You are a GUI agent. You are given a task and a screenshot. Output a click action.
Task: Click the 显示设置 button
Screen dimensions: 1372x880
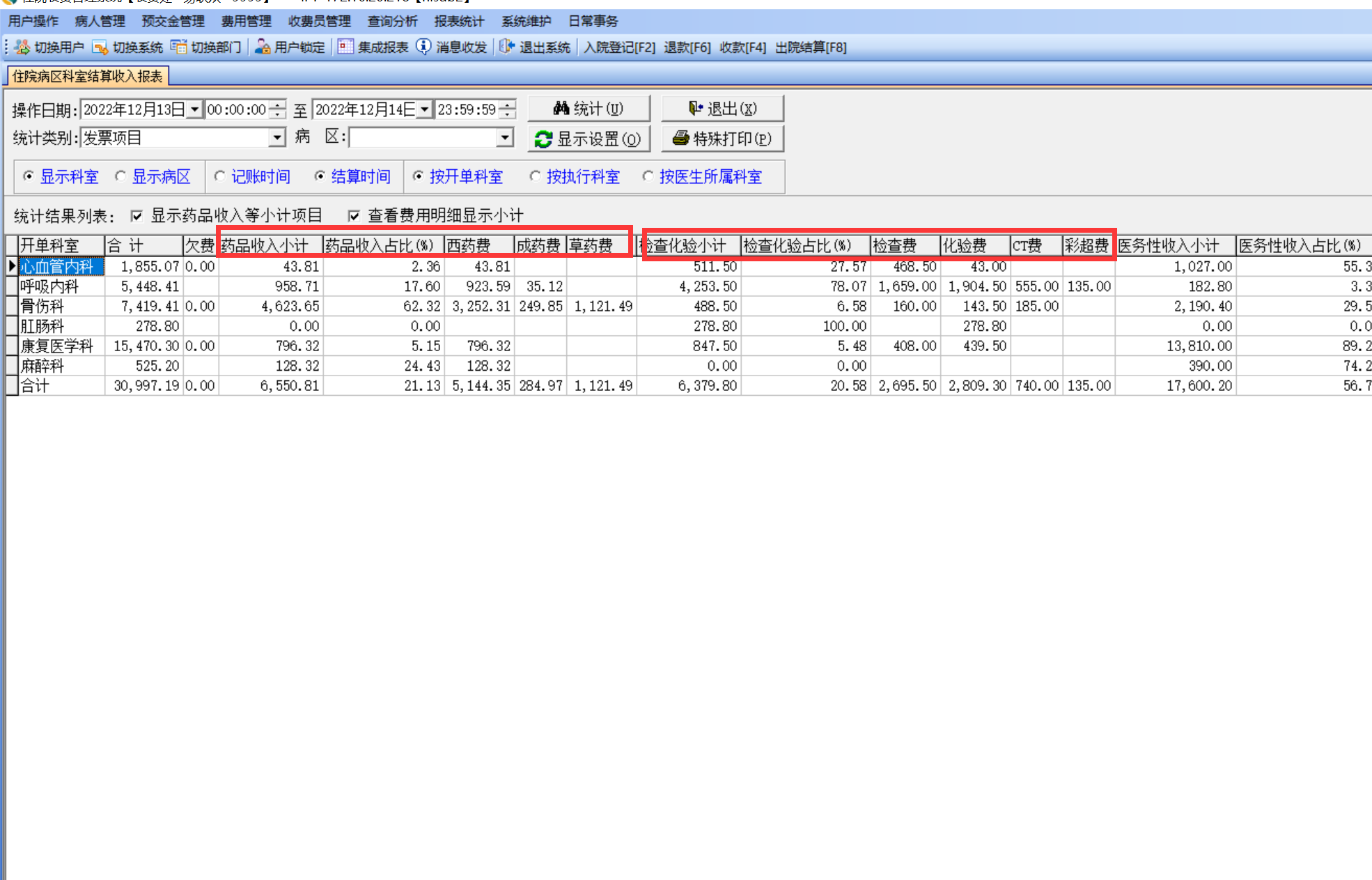tap(588, 139)
